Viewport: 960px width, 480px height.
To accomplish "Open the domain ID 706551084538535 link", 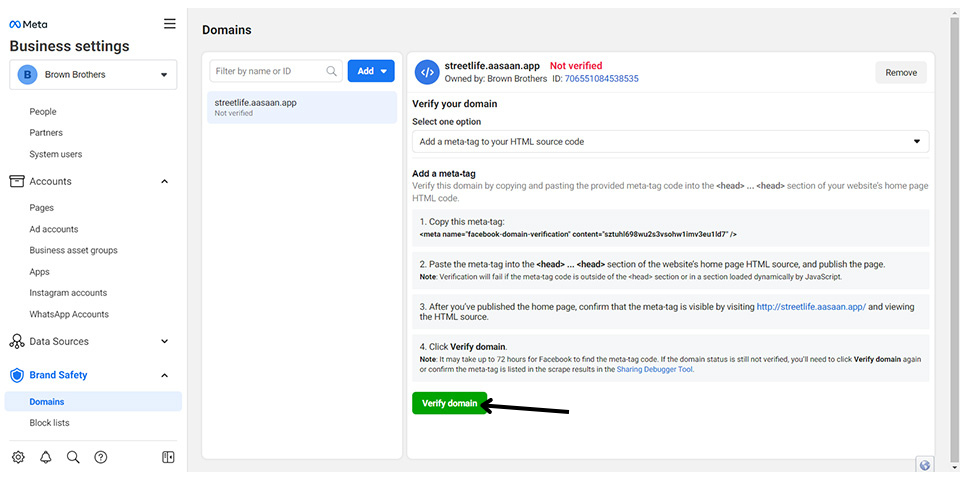I will 602,79.
